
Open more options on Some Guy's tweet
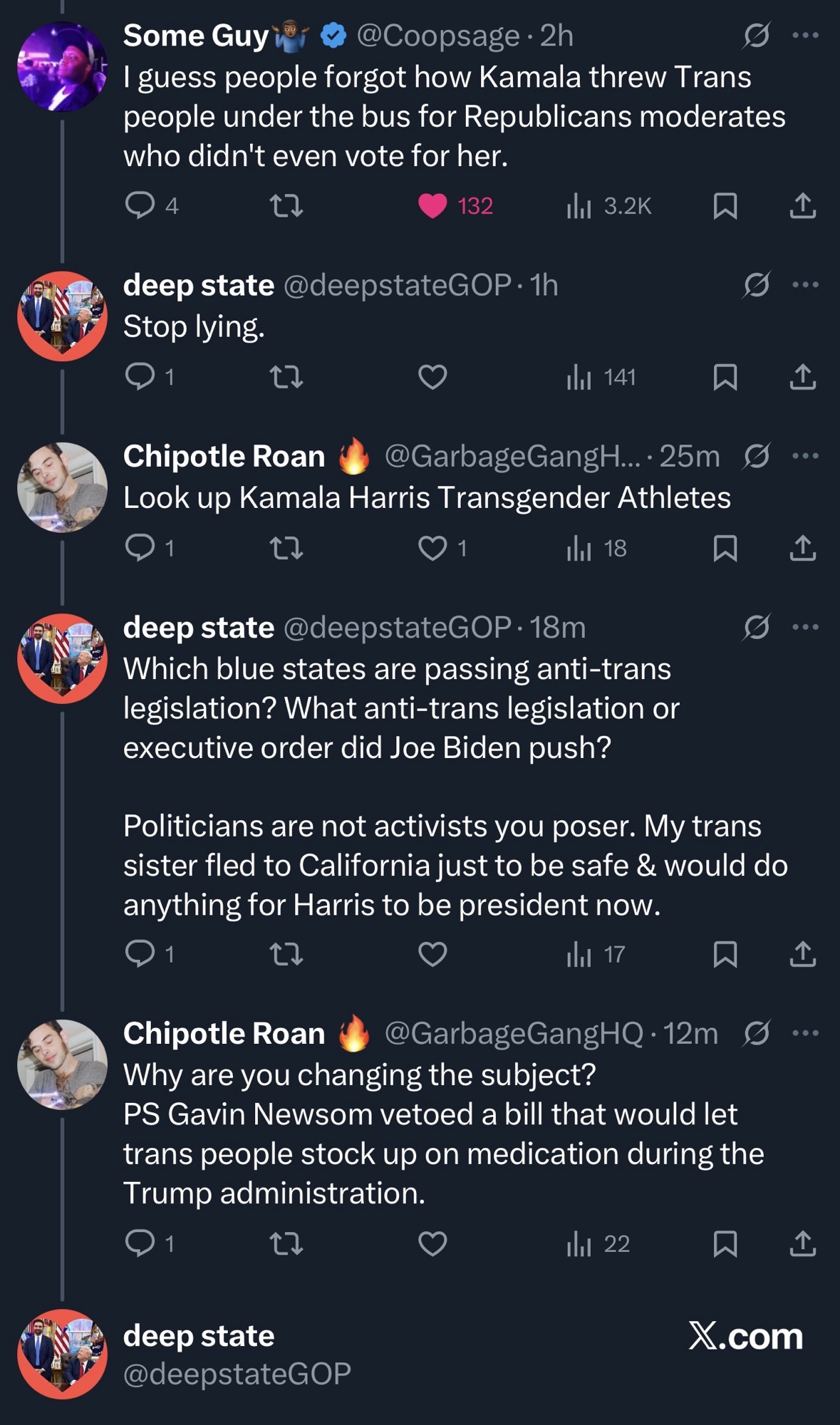[805, 35]
